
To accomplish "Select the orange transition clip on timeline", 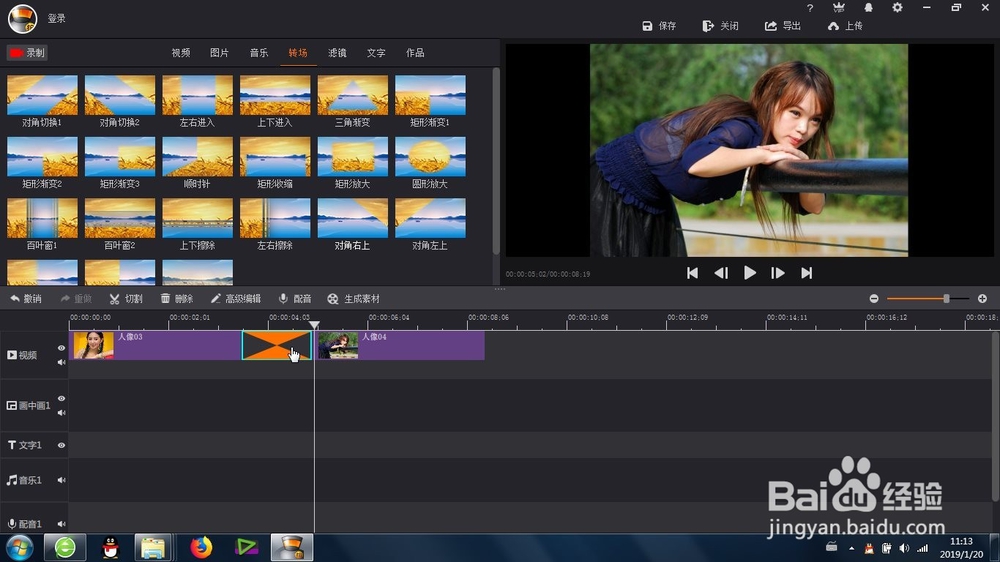I will tap(277, 345).
